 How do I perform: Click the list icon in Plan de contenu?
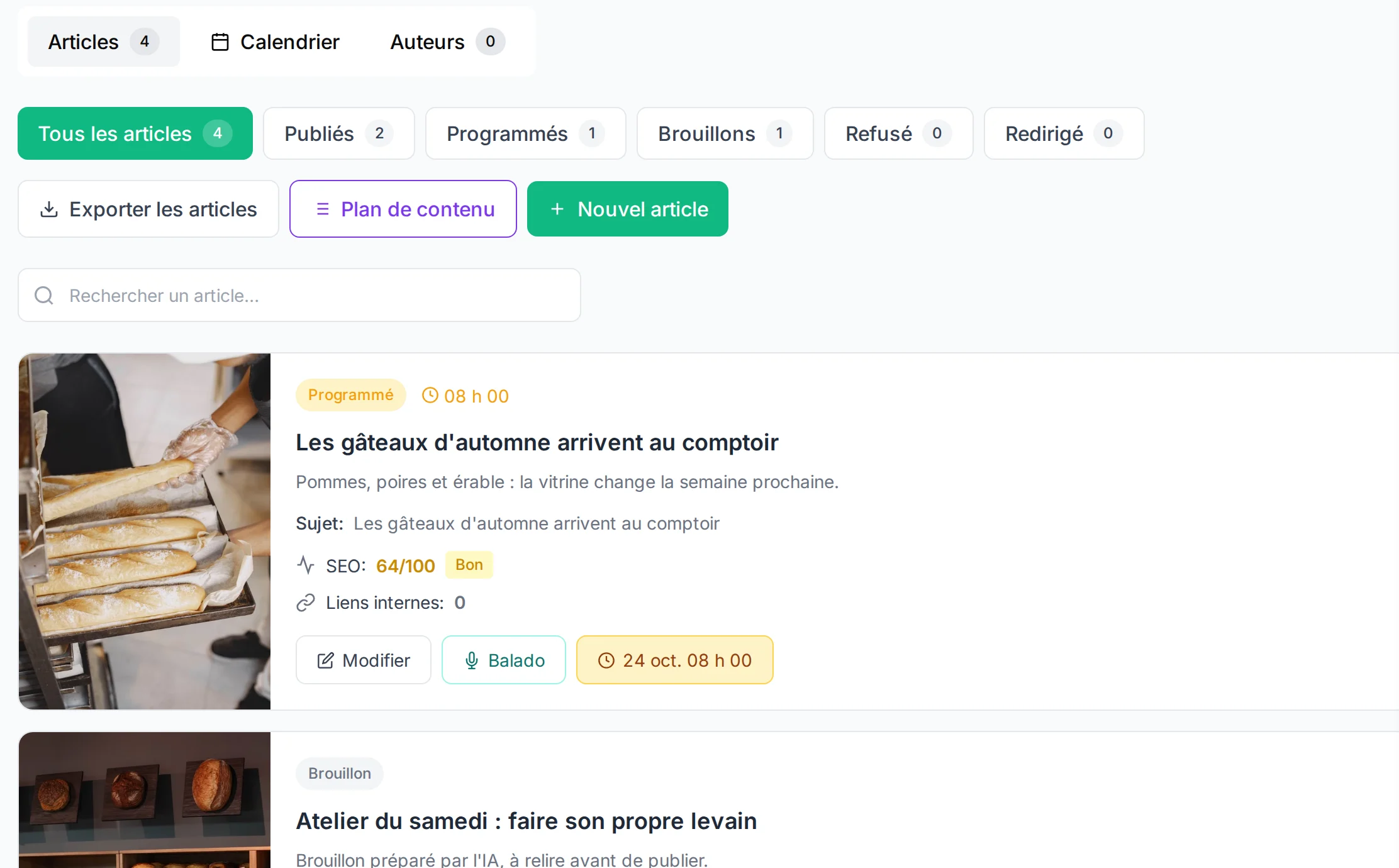(x=323, y=209)
